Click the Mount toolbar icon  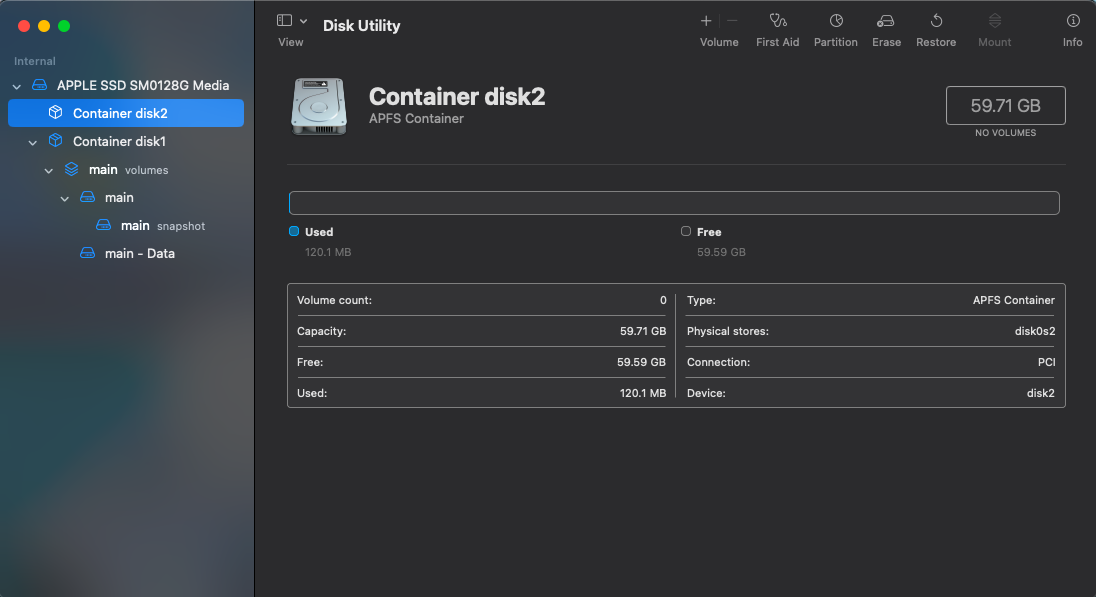point(994,25)
